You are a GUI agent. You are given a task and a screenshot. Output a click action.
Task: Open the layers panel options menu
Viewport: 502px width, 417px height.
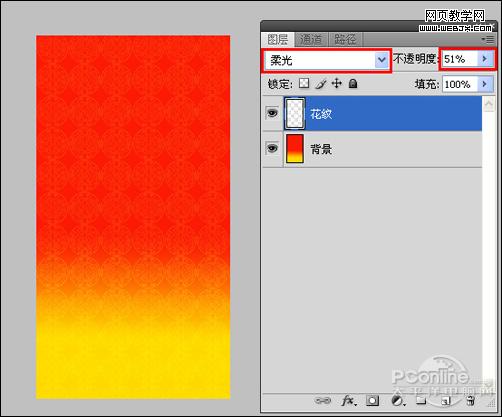pos(488,39)
